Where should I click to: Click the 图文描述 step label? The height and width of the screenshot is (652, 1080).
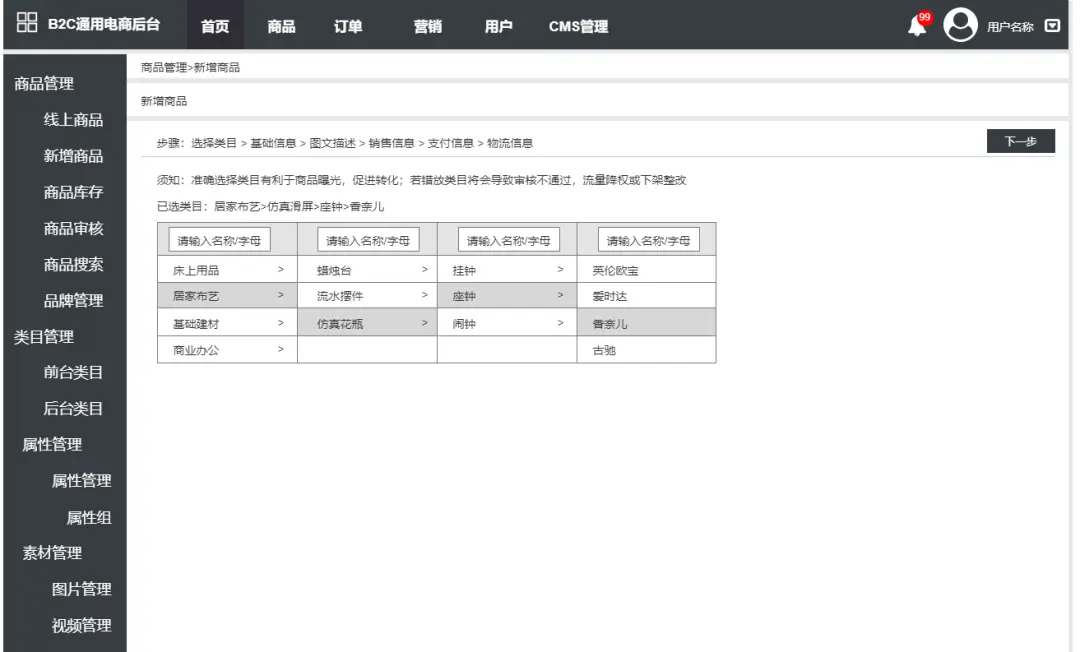(332, 143)
